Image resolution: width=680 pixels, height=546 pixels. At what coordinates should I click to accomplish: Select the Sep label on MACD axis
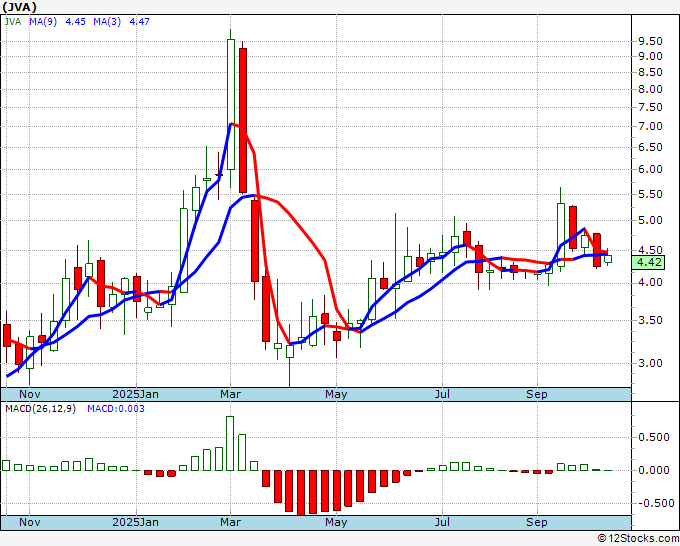click(537, 522)
